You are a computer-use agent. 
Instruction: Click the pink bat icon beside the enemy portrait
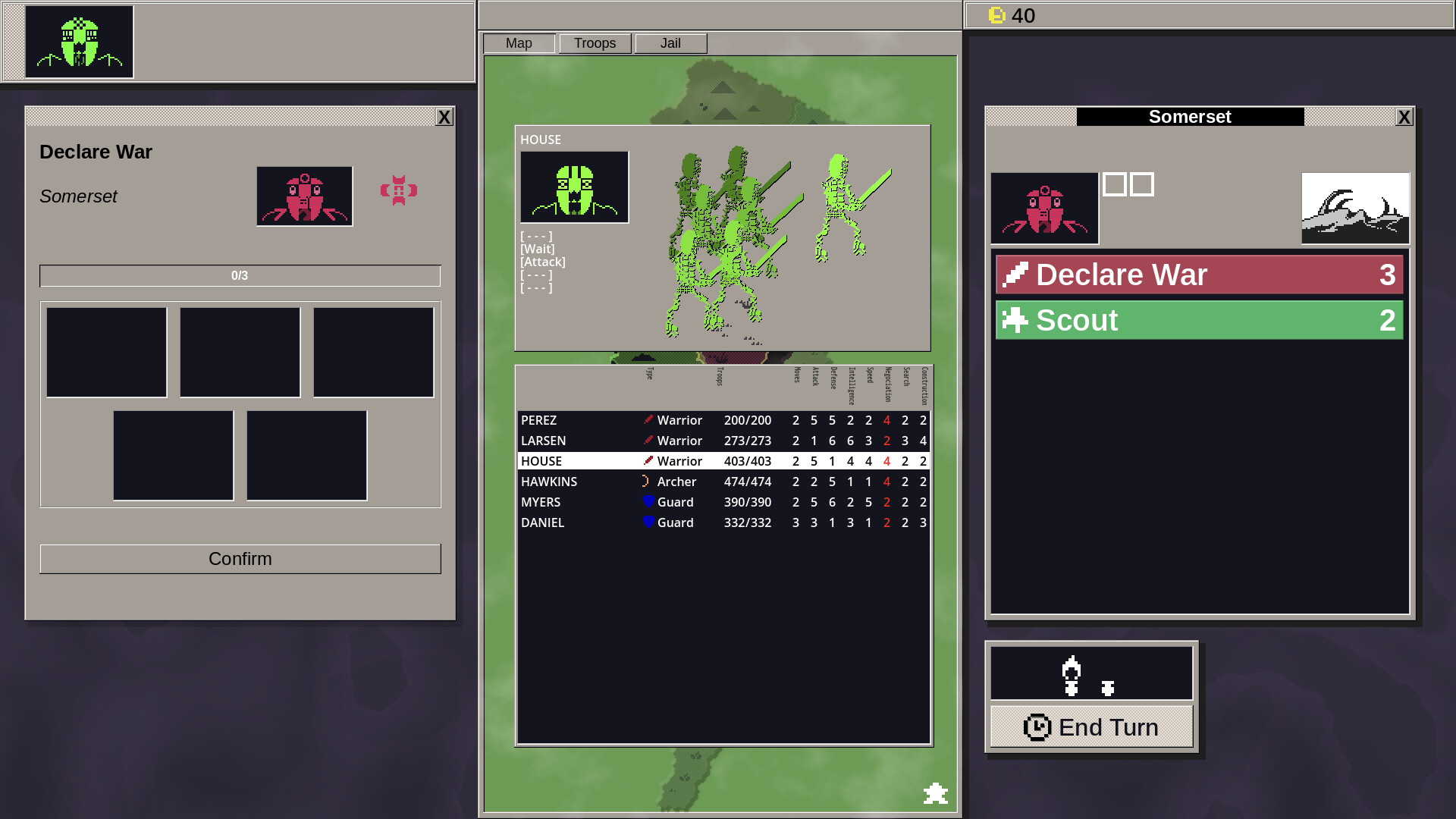pos(400,190)
